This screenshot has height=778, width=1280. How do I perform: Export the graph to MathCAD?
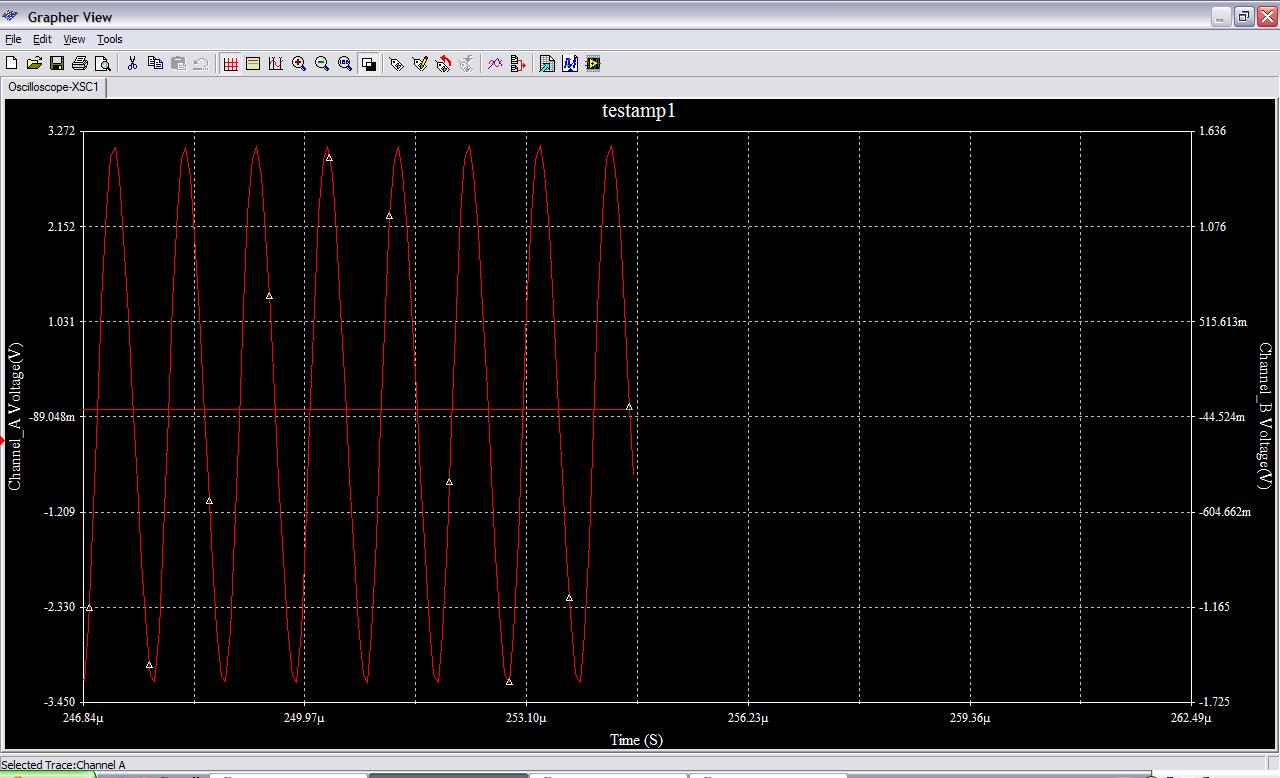pyautogui.click(x=570, y=63)
